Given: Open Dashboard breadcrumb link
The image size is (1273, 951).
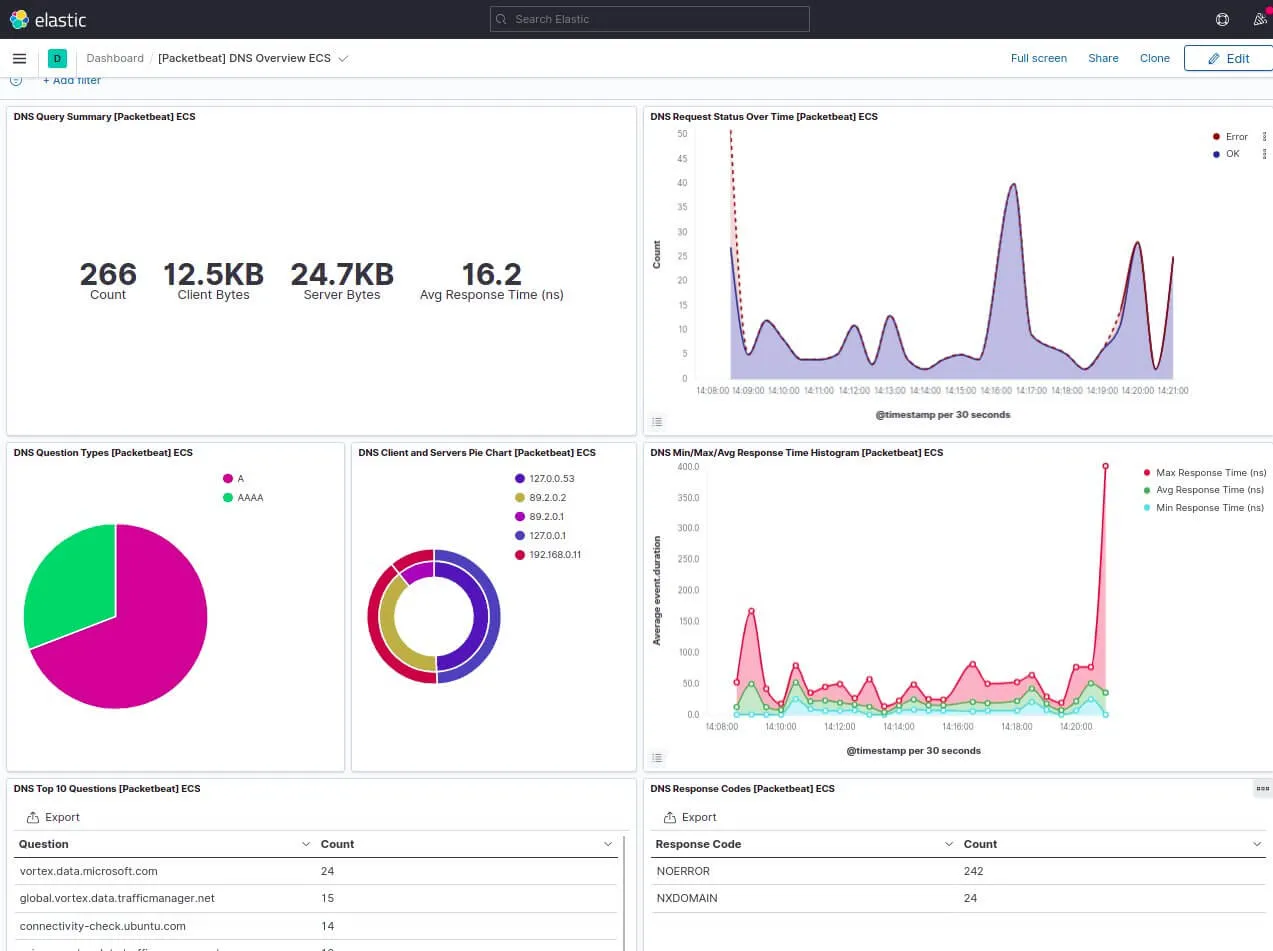Looking at the screenshot, I should point(115,58).
